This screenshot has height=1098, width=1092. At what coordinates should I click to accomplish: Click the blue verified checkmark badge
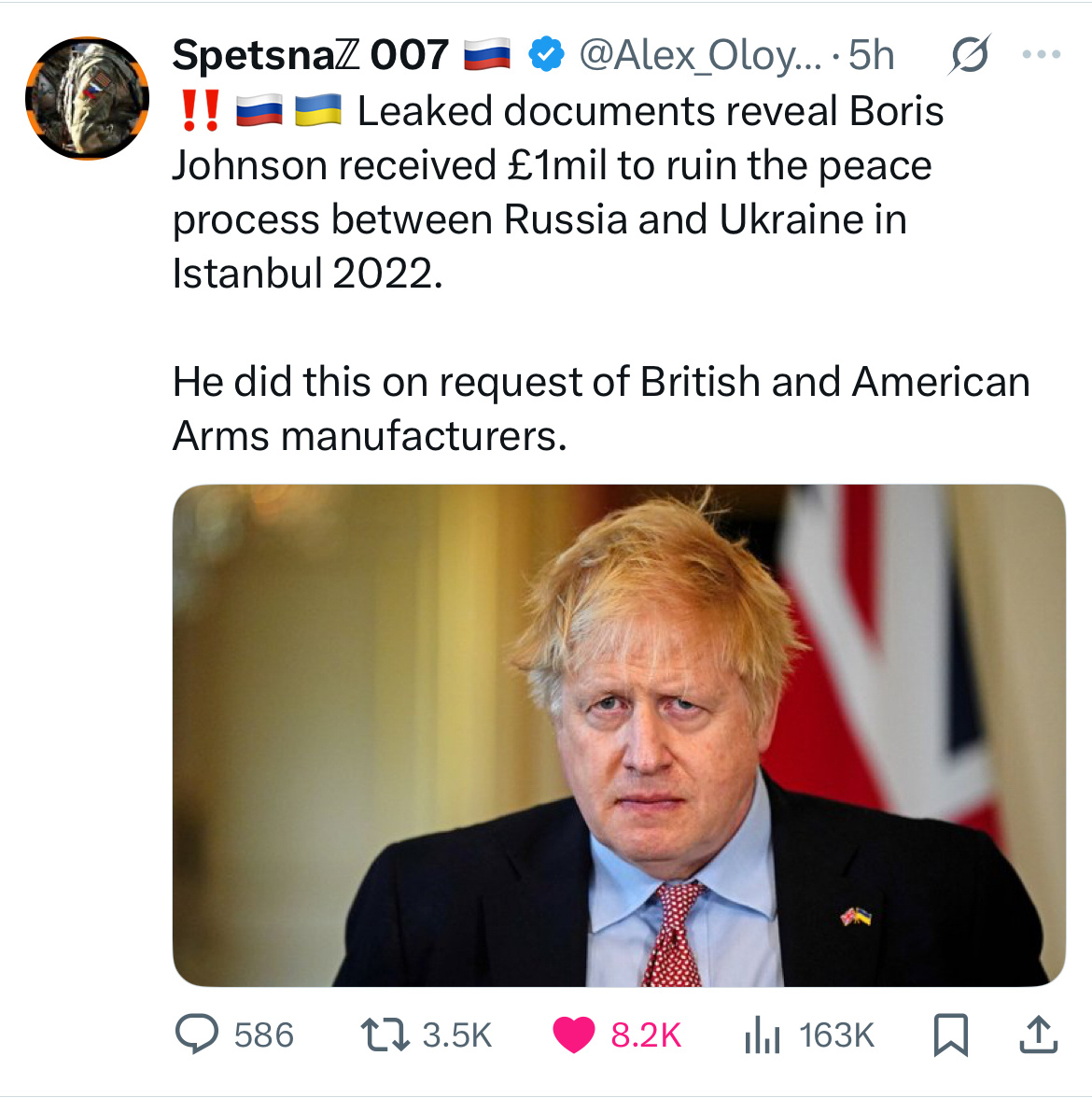[x=546, y=55]
